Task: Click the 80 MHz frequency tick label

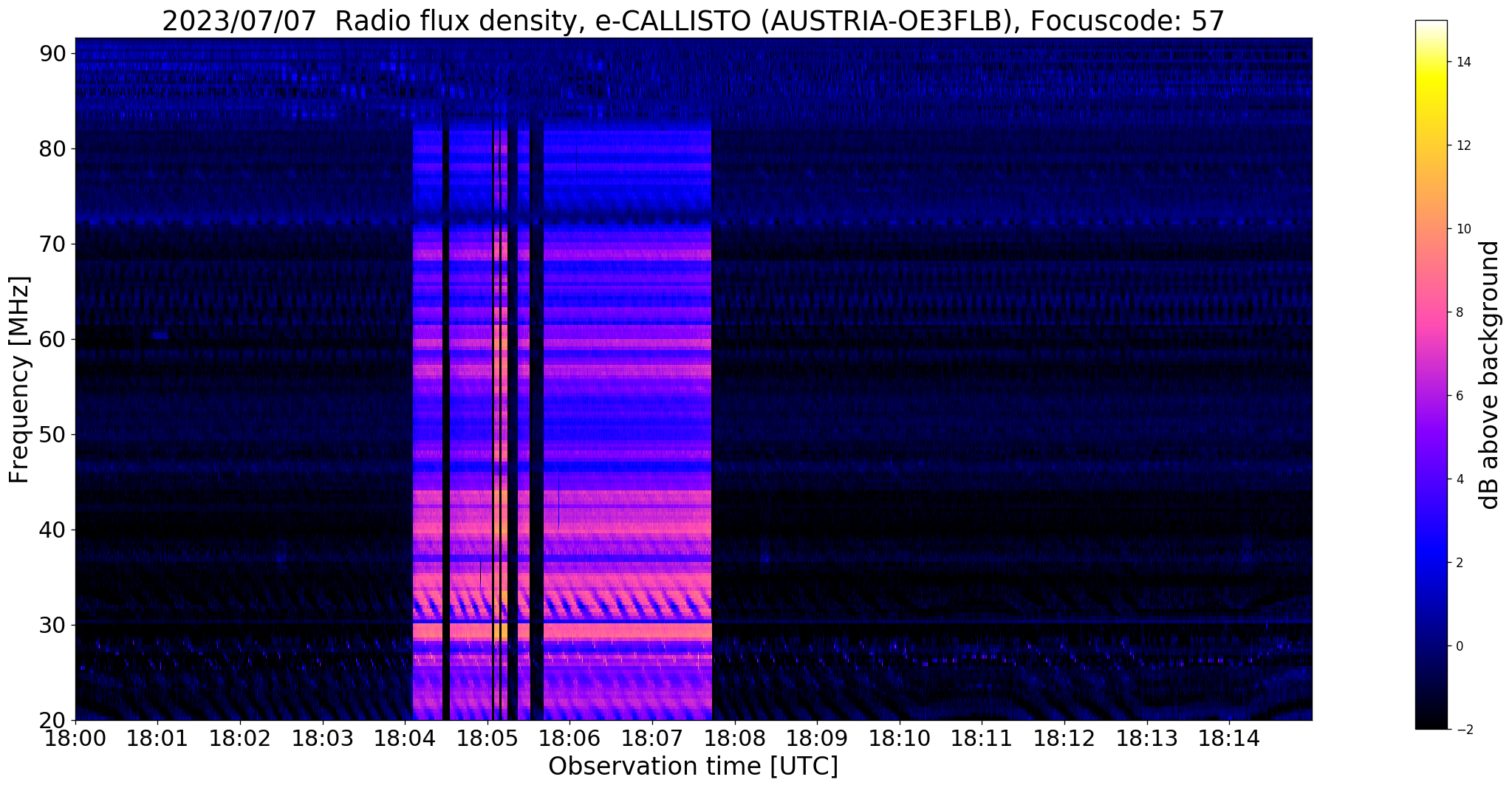Action: point(52,148)
